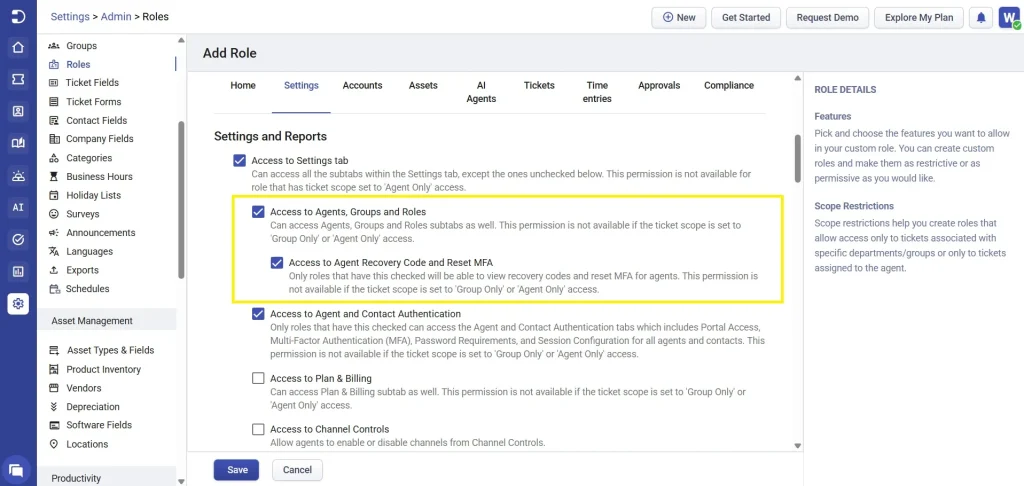Click the Groups sidebar icon
1024x486 pixels.
pos(54,46)
